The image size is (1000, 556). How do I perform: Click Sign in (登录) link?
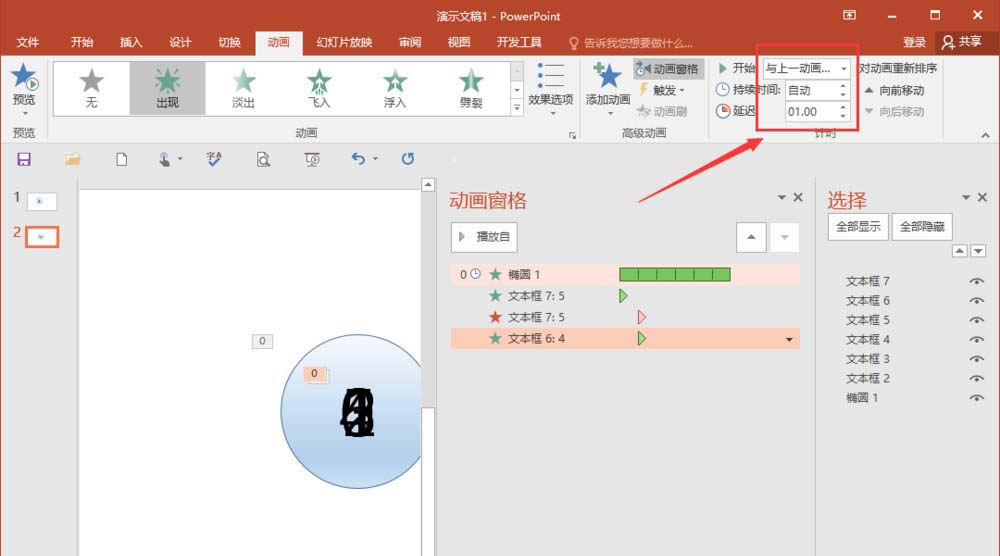pyautogui.click(x=914, y=42)
